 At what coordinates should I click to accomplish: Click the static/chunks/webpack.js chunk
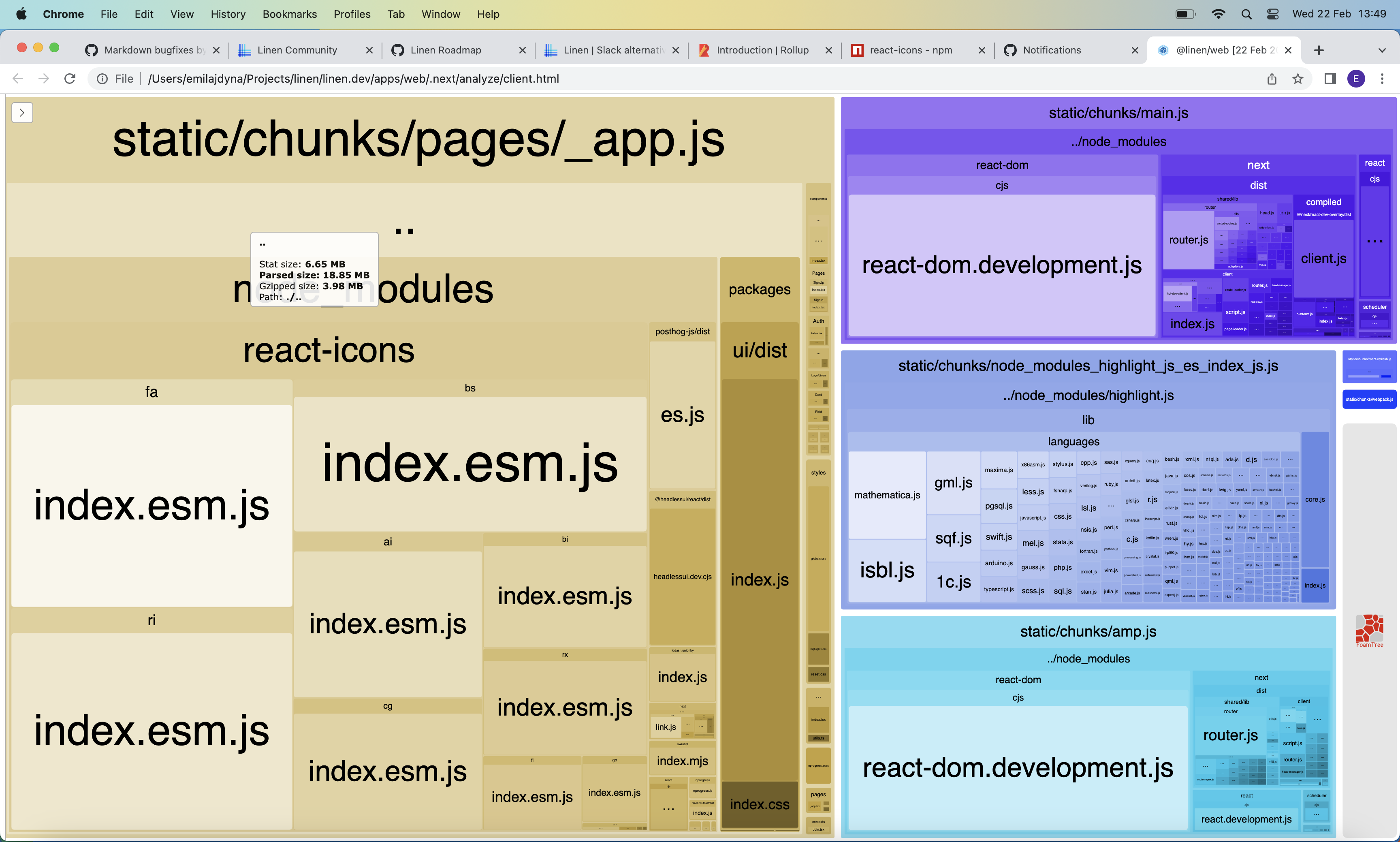[x=1369, y=399]
